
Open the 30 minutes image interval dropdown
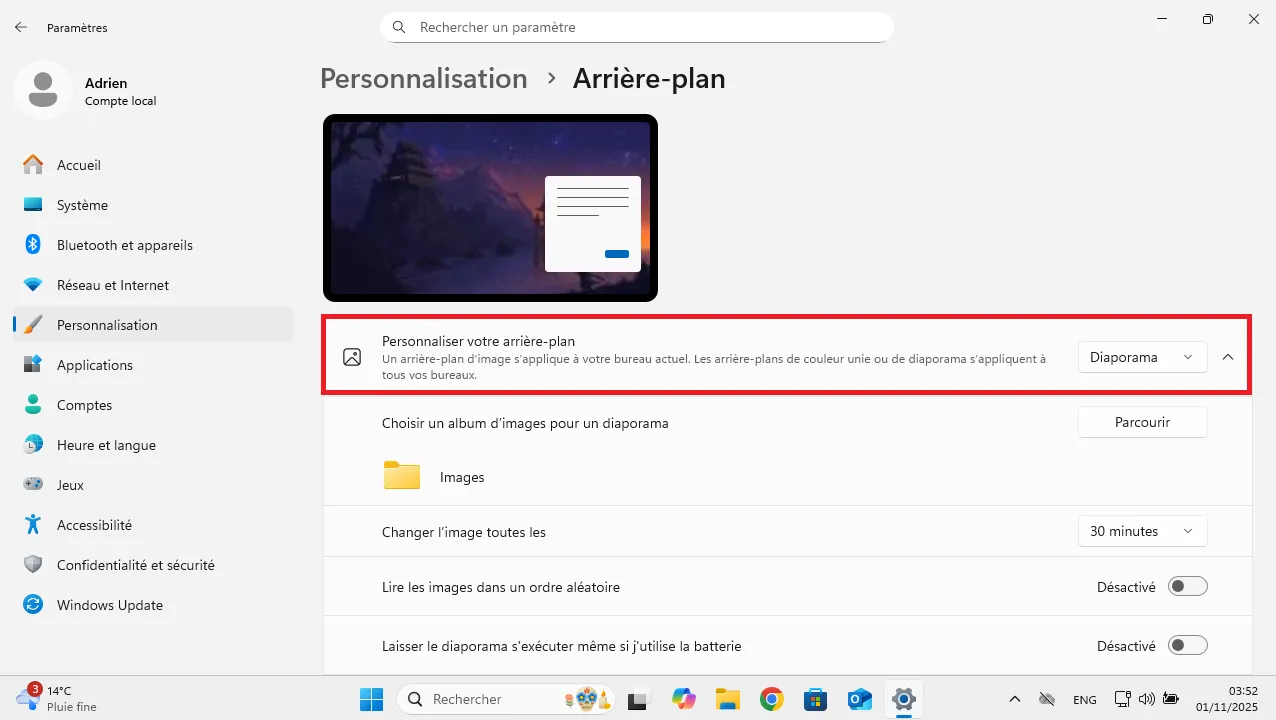[x=1142, y=531]
